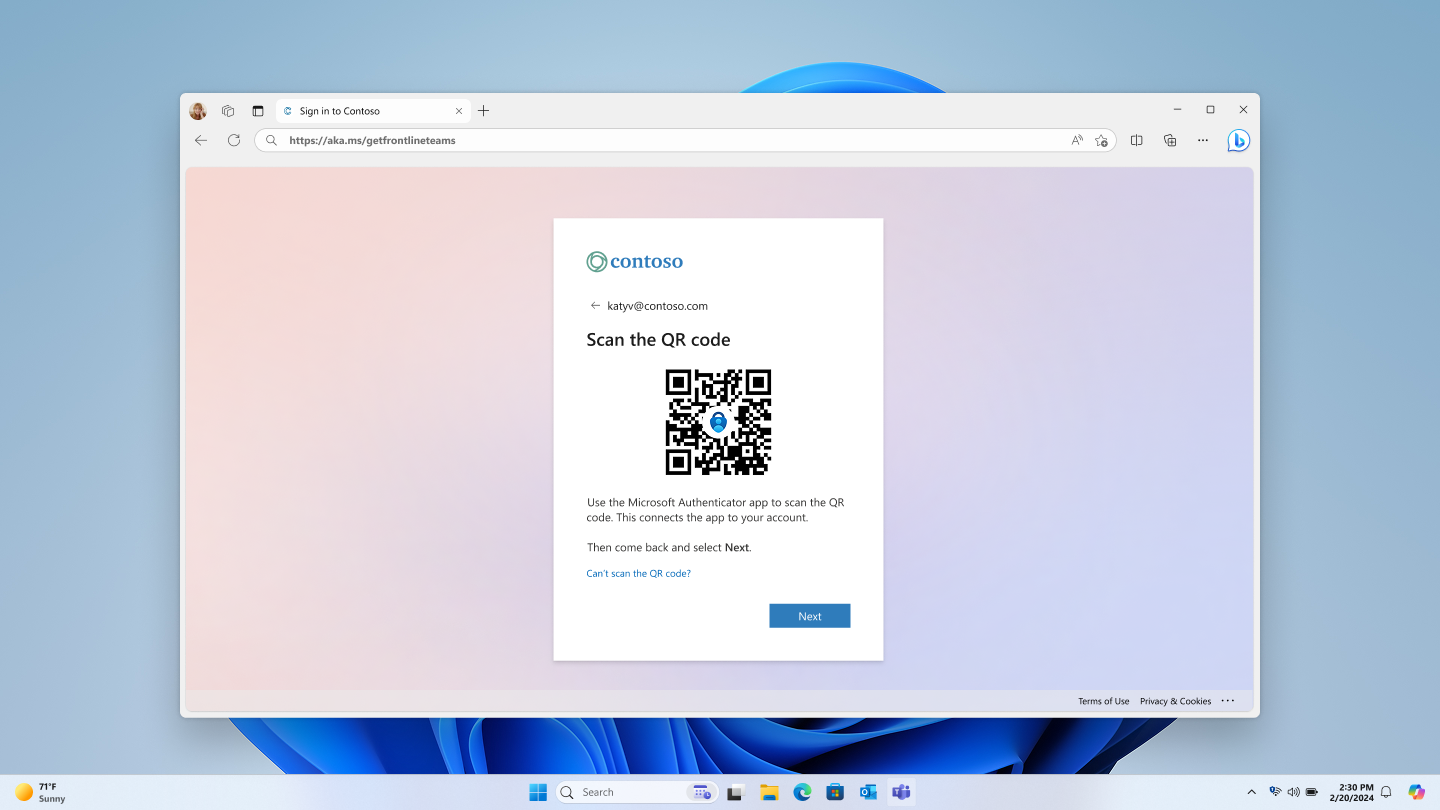Viewport: 1440px width, 810px height.
Task: Open footer more options ellipsis
Action: click(x=1228, y=701)
